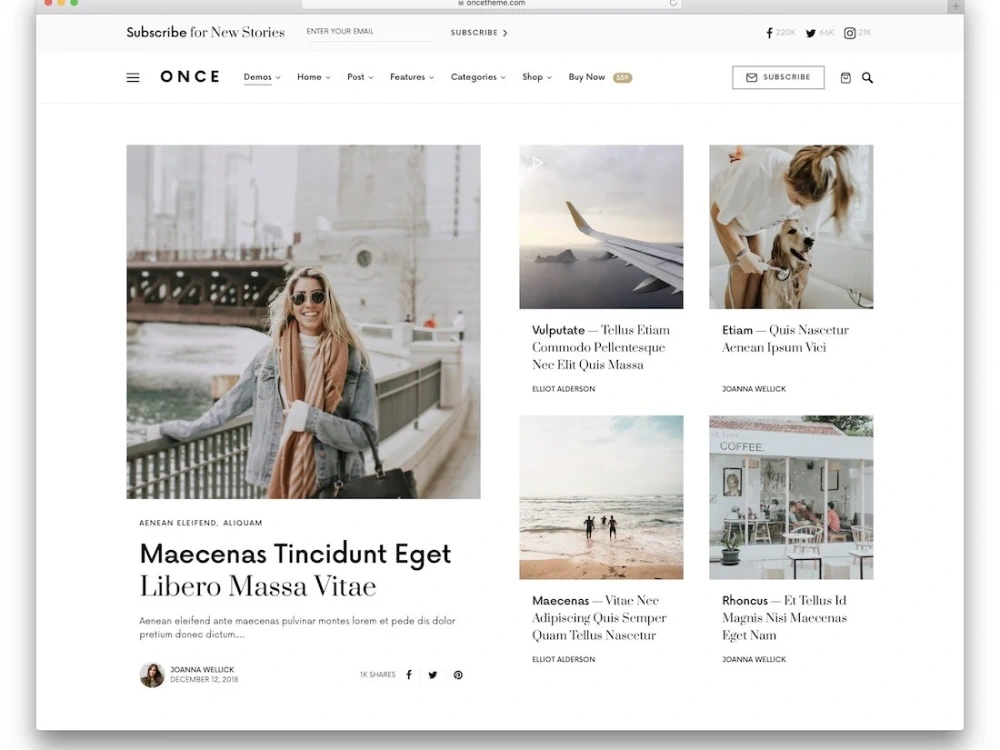Share the featured article on Facebook

(x=408, y=674)
